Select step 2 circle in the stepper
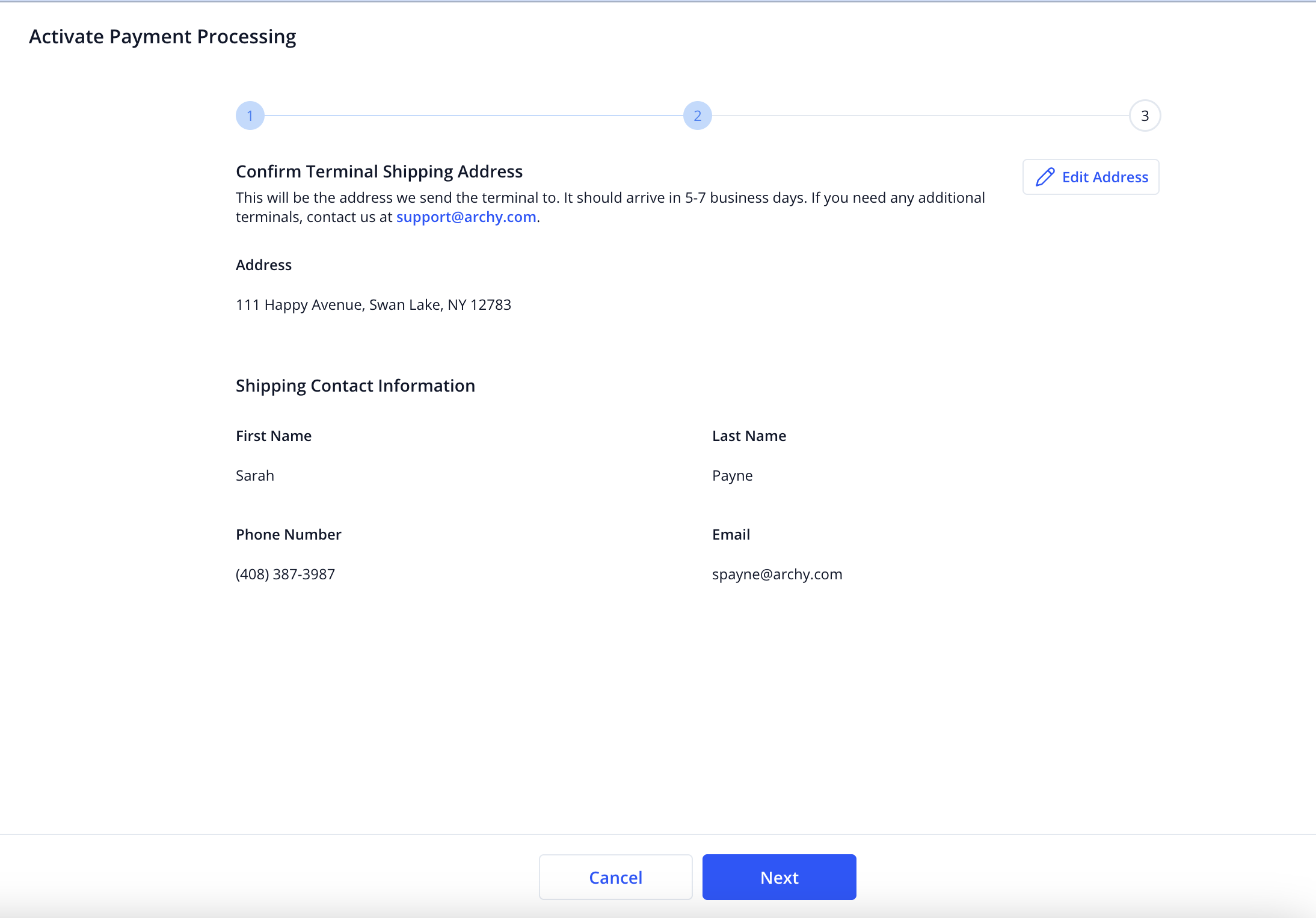The width and height of the screenshot is (1316, 918). (698, 116)
